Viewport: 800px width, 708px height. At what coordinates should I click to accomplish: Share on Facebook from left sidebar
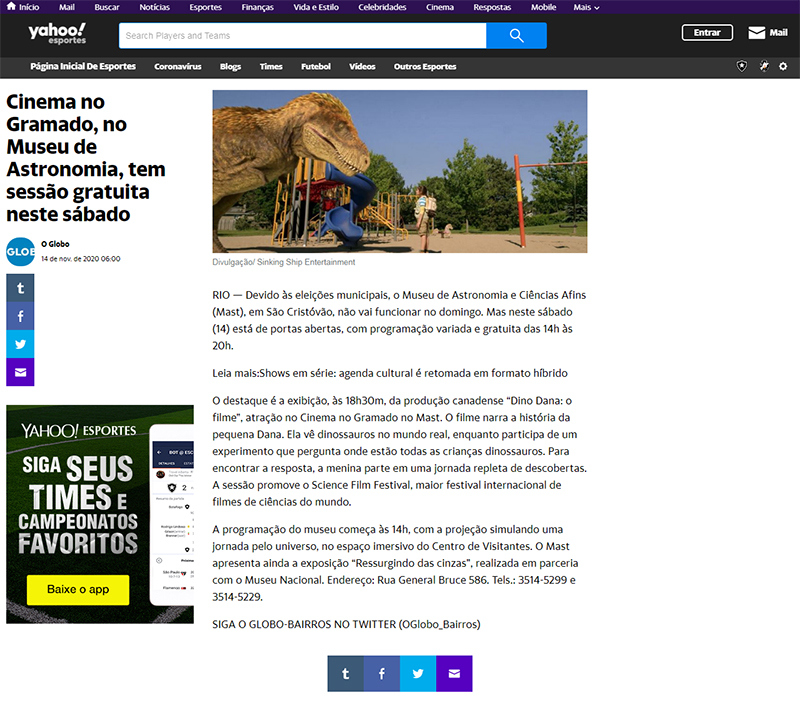20,317
